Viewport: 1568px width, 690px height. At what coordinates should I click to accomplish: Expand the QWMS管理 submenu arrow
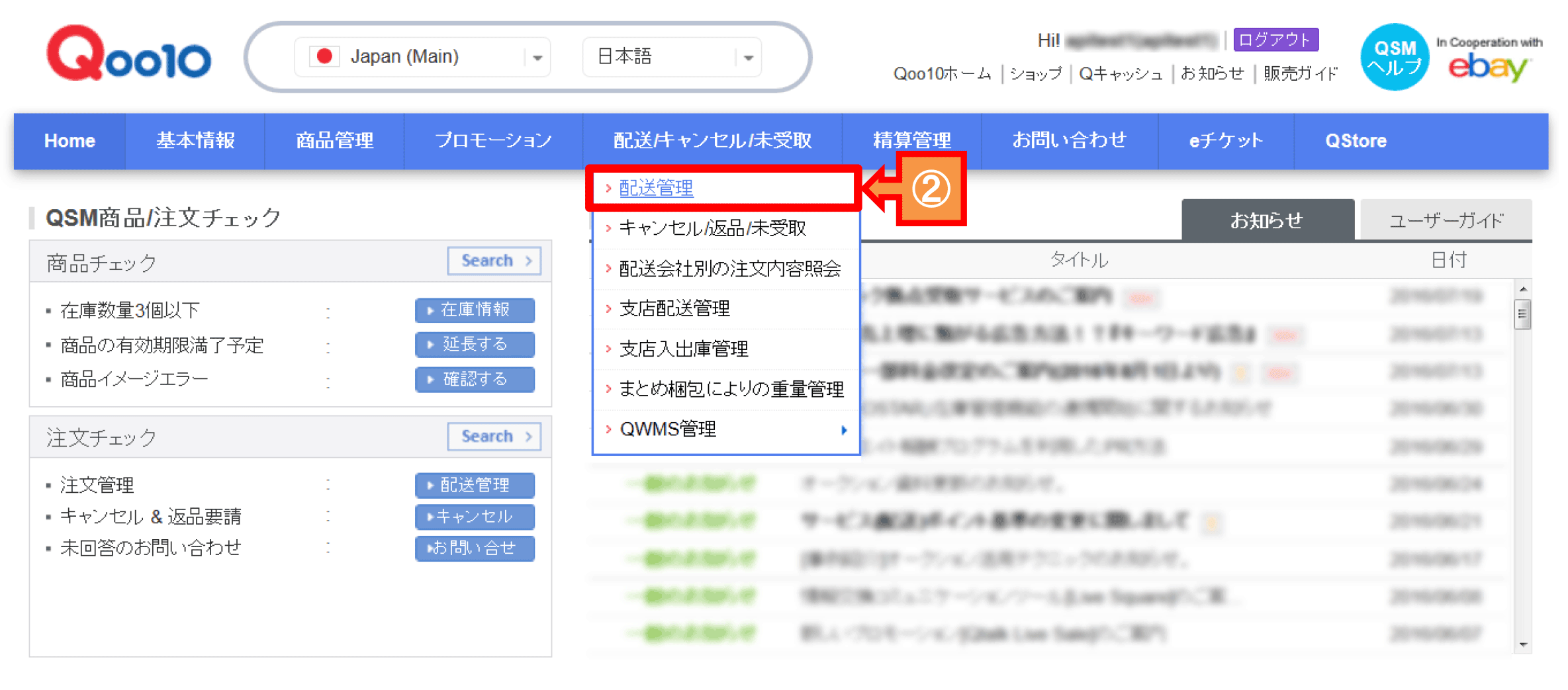click(844, 430)
